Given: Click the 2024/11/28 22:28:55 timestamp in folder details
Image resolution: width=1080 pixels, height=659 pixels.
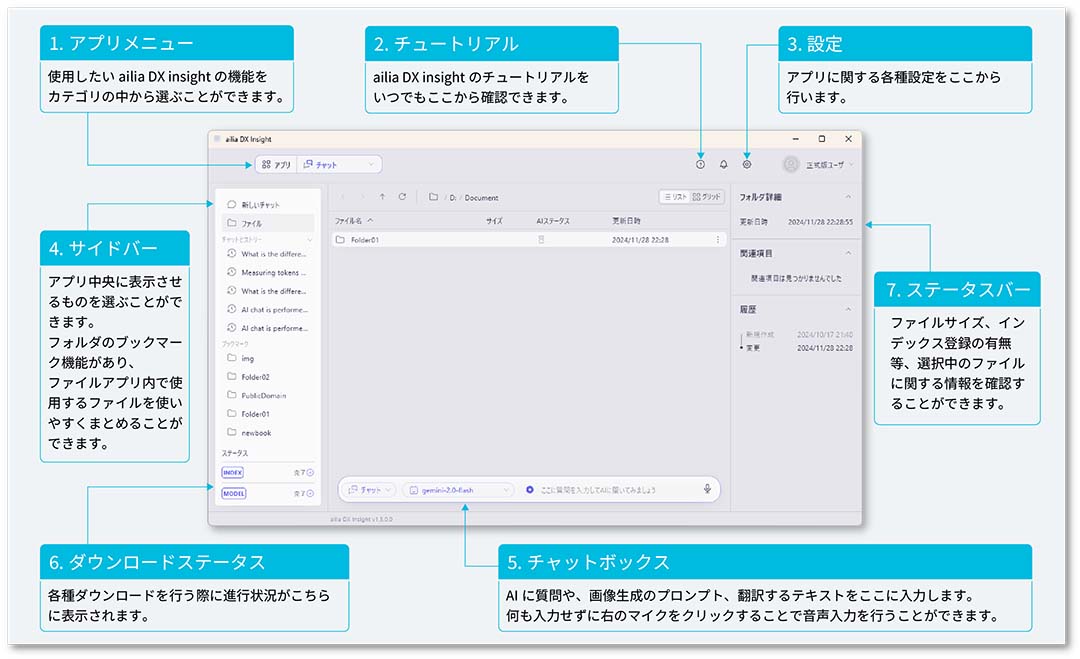Looking at the screenshot, I should [x=820, y=222].
